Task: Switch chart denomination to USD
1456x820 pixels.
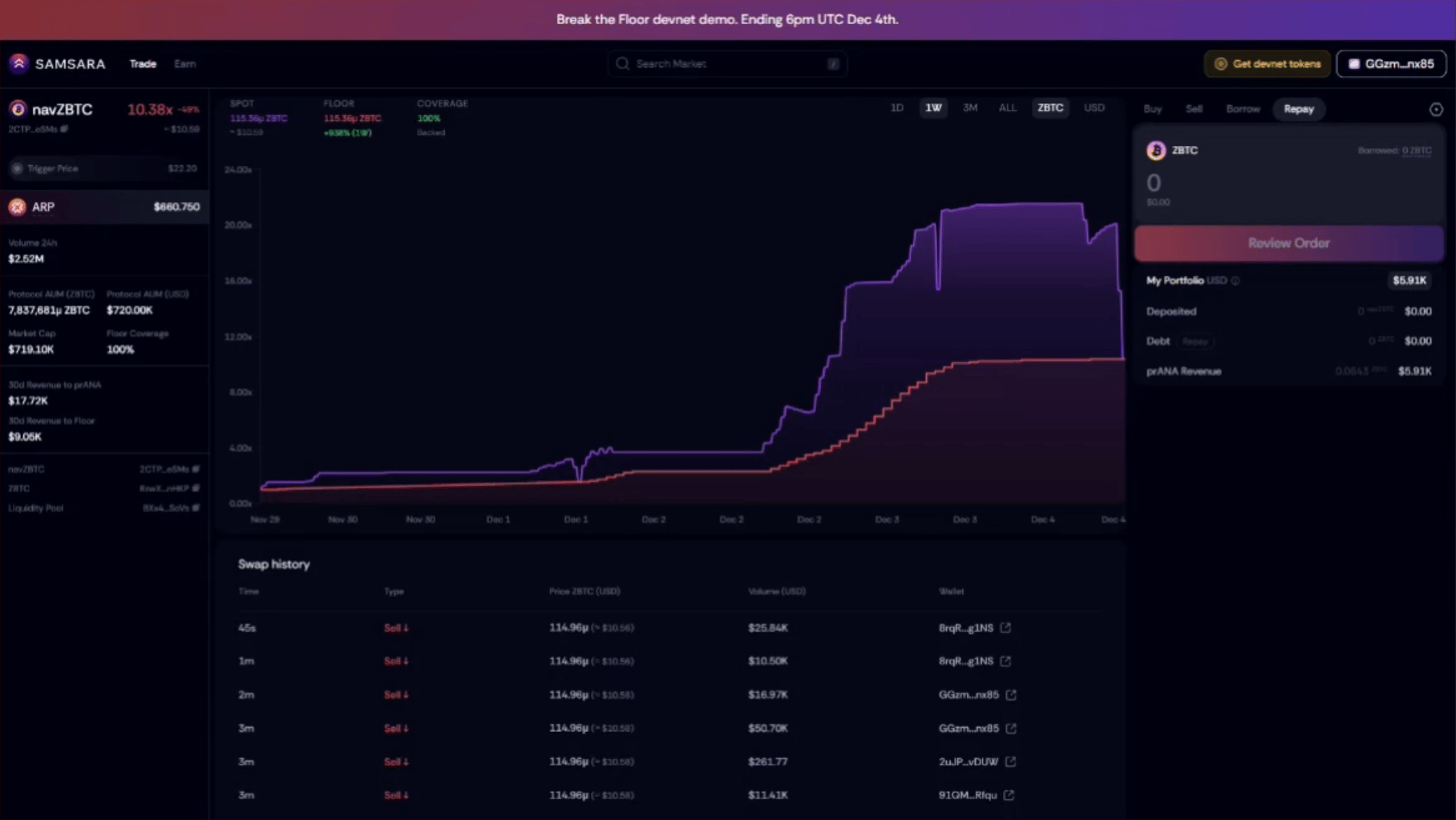Action: coord(1094,108)
